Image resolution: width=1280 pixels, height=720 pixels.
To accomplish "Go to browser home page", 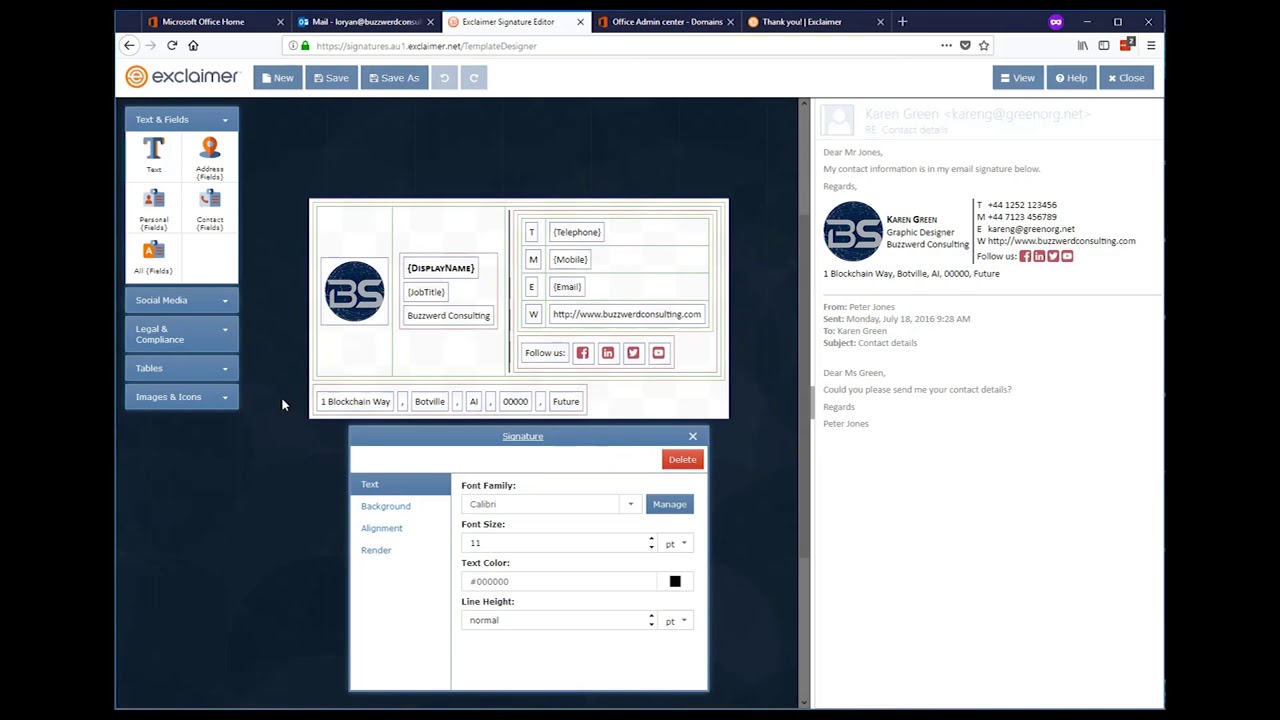I will click(x=193, y=45).
